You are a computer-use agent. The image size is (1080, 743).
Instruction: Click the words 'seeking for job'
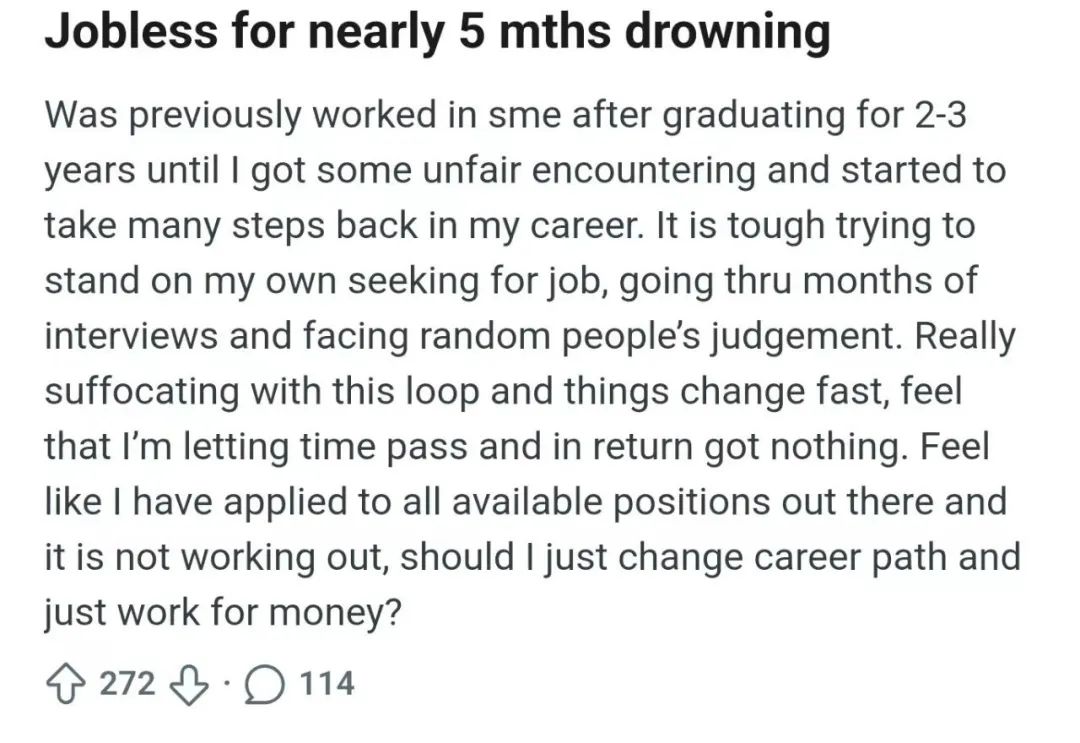tap(477, 282)
